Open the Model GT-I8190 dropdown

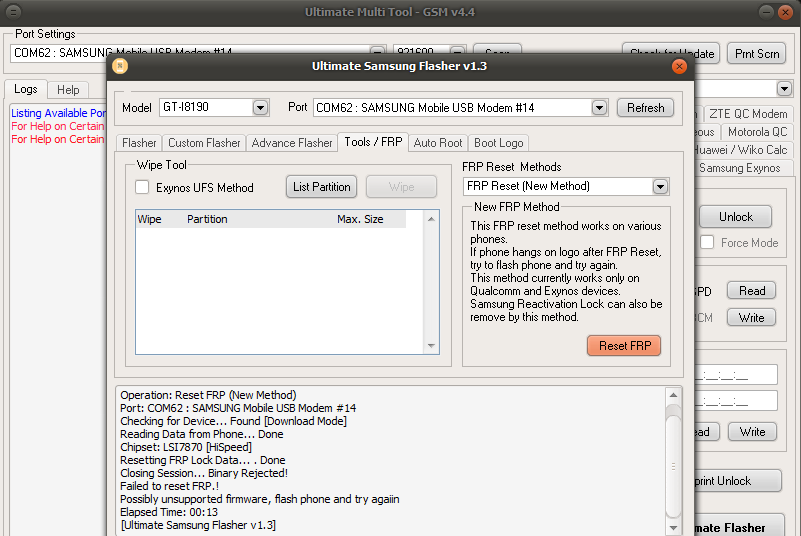tap(260, 107)
